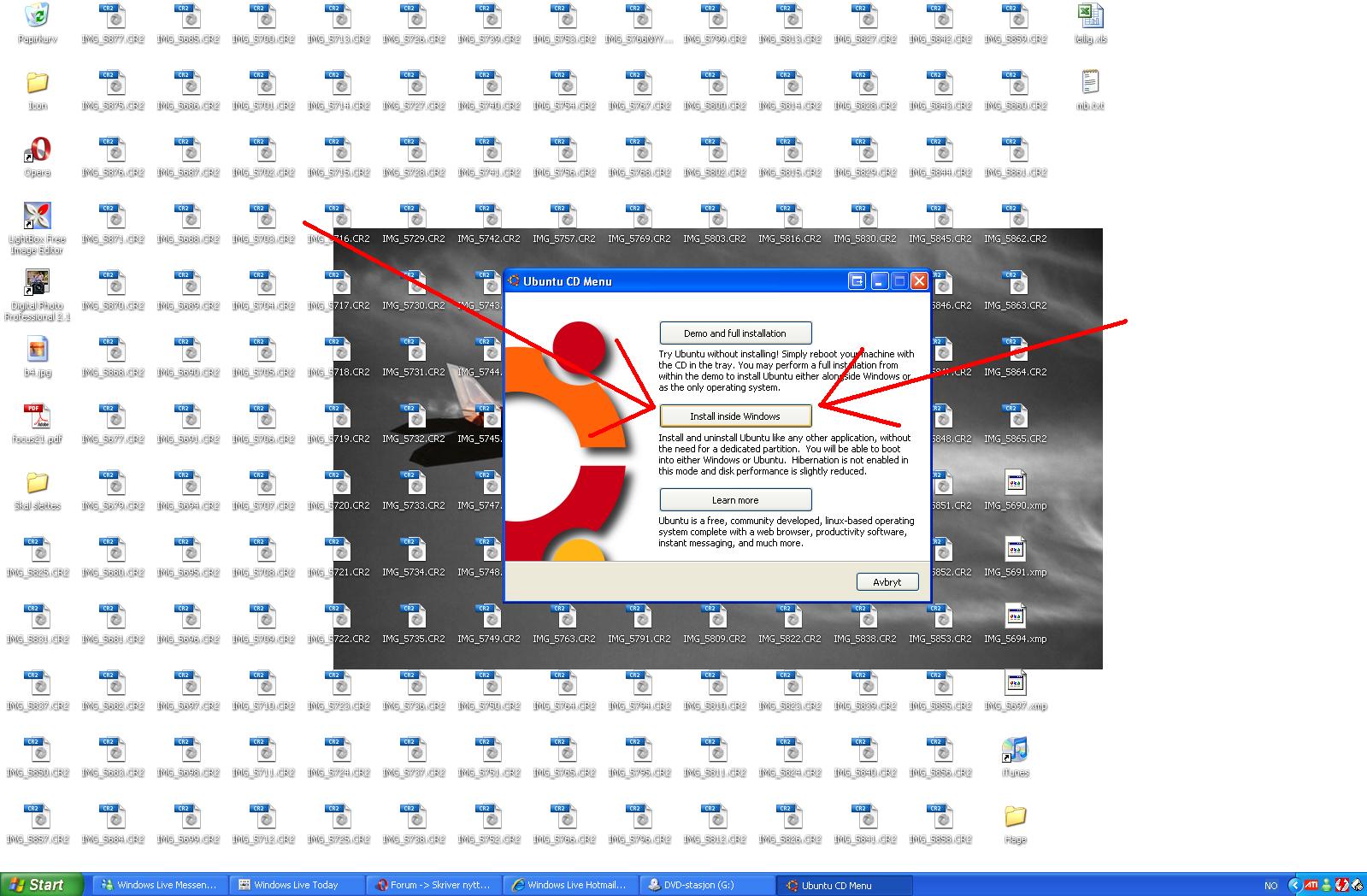This screenshot has width=1367, height=896.
Task: Click the IMG_5838.CR2 file label
Action: pos(865,640)
